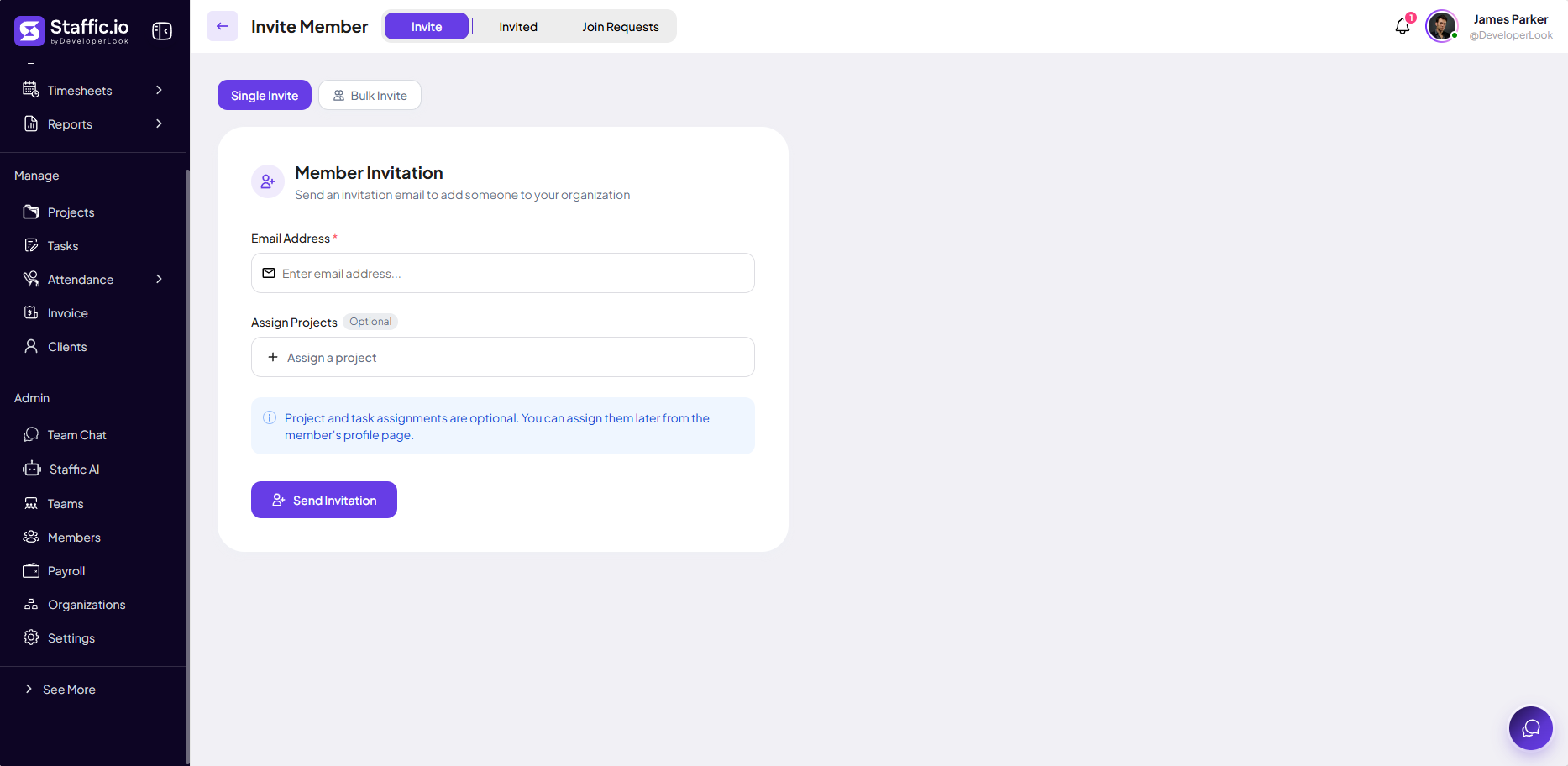Click the Organizations hierarchy icon
The height and width of the screenshot is (766, 1568).
tap(31, 604)
